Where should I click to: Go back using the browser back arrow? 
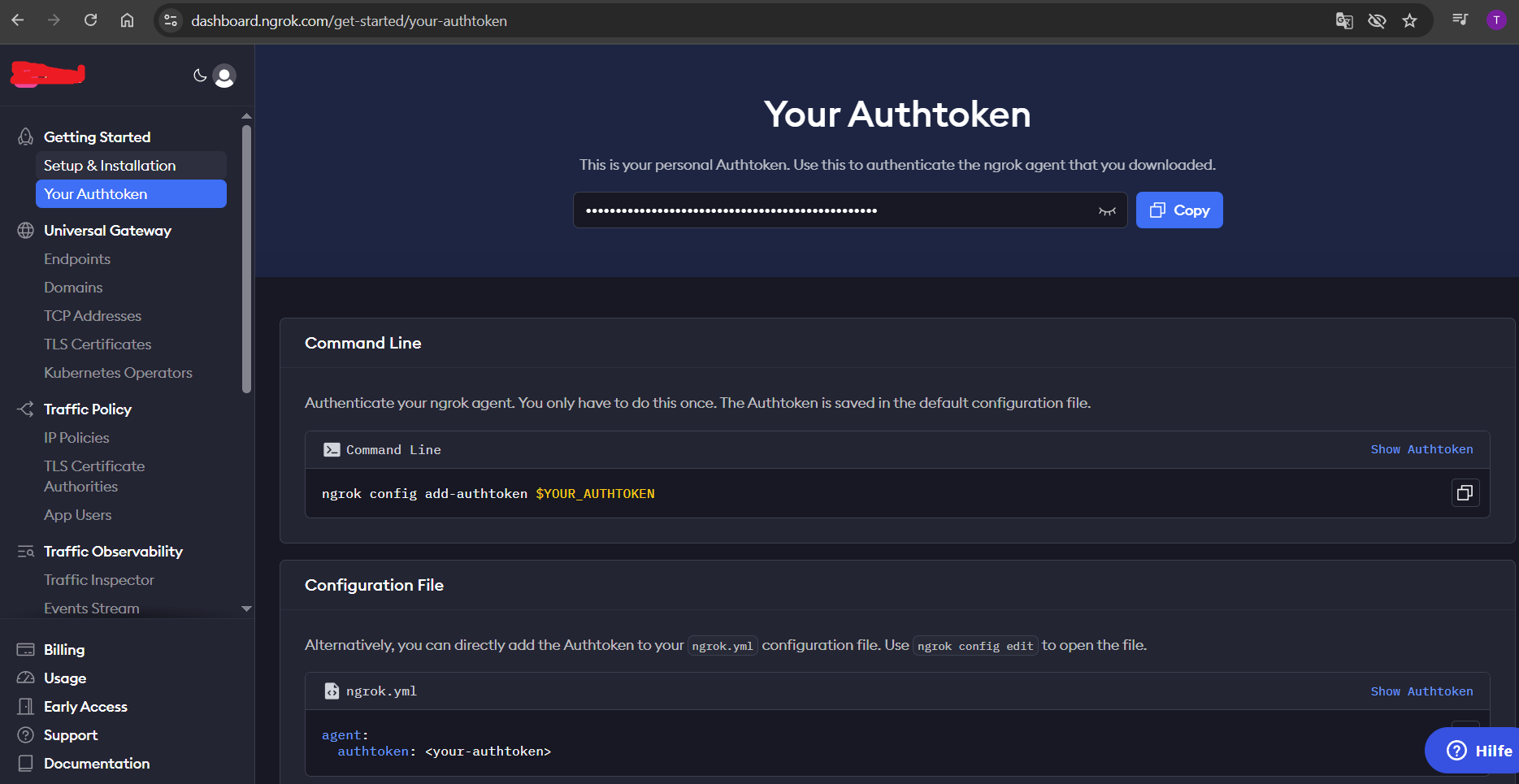[x=18, y=20]
